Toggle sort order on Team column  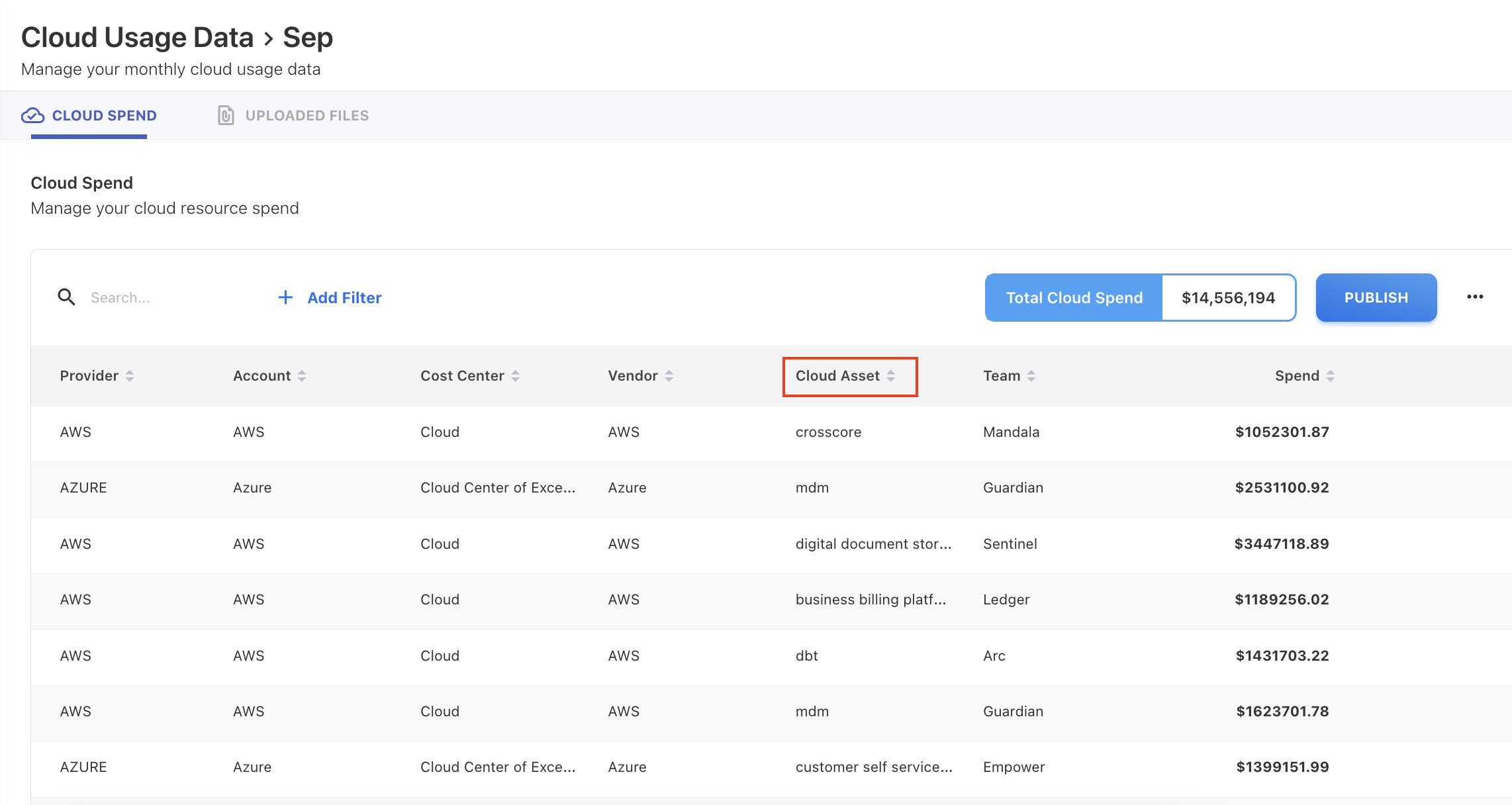(1031, 376)
